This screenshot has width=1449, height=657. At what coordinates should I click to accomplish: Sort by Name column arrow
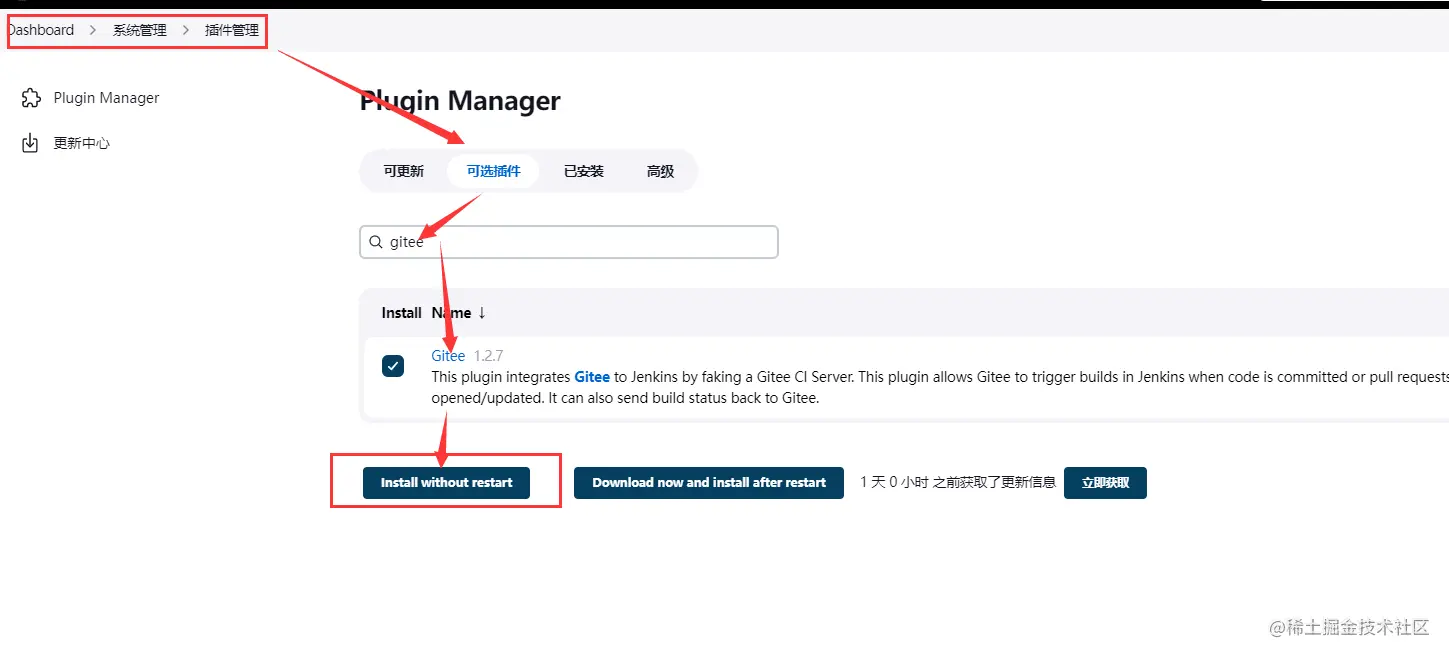click(482, 313)
